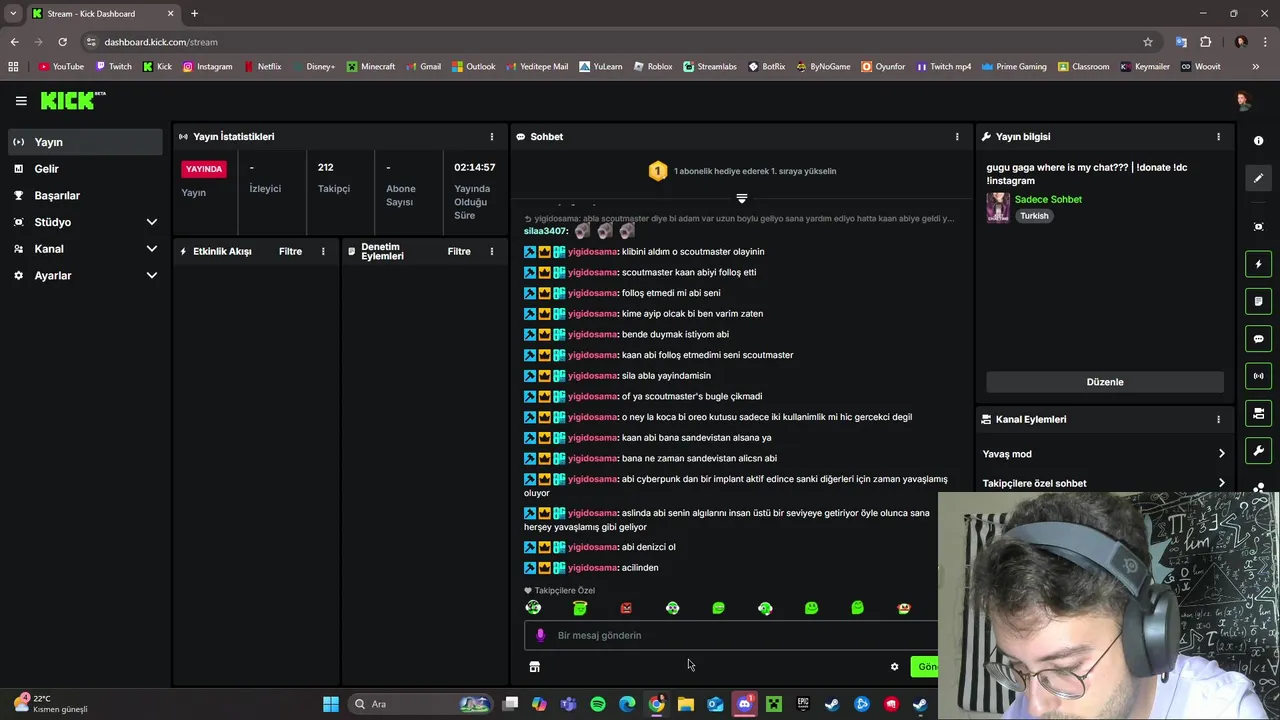The width and height of the screenshot is (1280, 720).
Task: Click Filtre in Etkinlik Akışı panel
Action: pos(290,252)
